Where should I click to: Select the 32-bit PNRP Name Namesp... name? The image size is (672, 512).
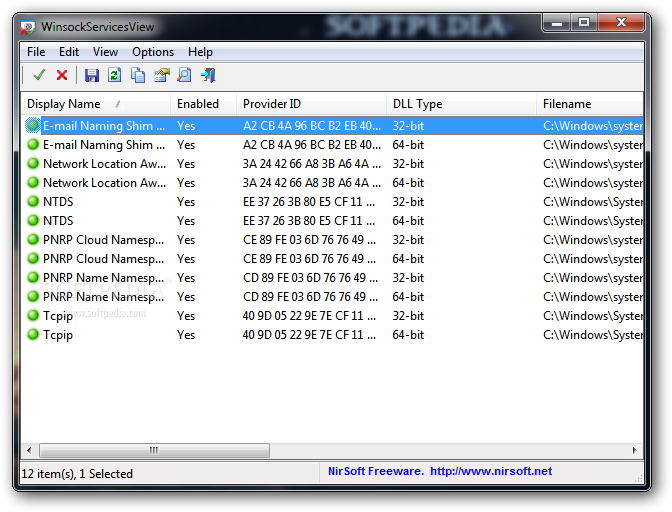click(x=104, y=278)
